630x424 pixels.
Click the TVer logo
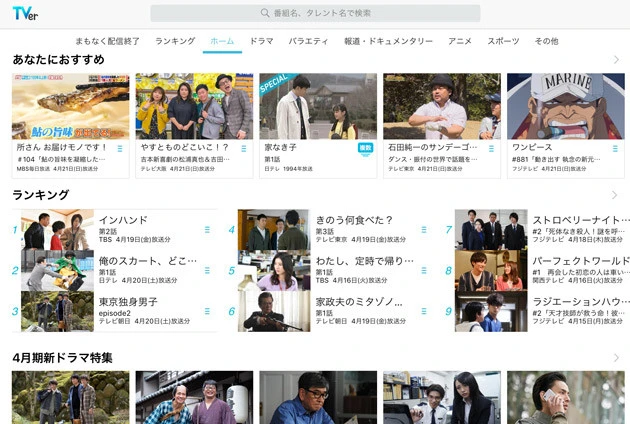coord(26,13)
